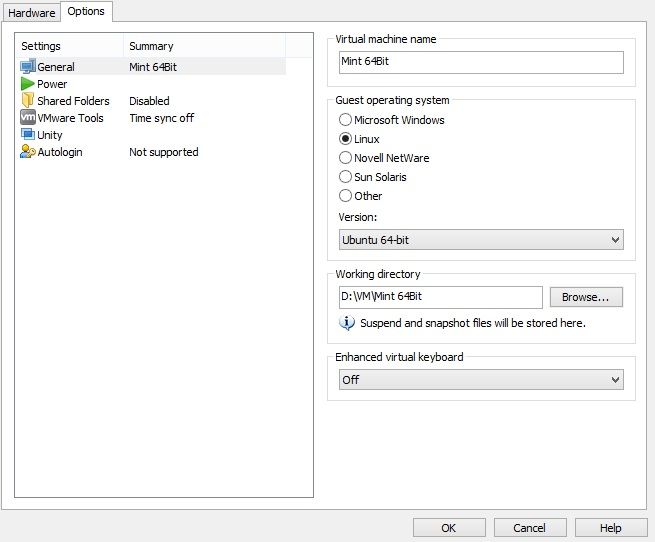Click 'Mint 64Bit' in the Summary column
This screenshot has width=655, height=542.
(153, 67)
